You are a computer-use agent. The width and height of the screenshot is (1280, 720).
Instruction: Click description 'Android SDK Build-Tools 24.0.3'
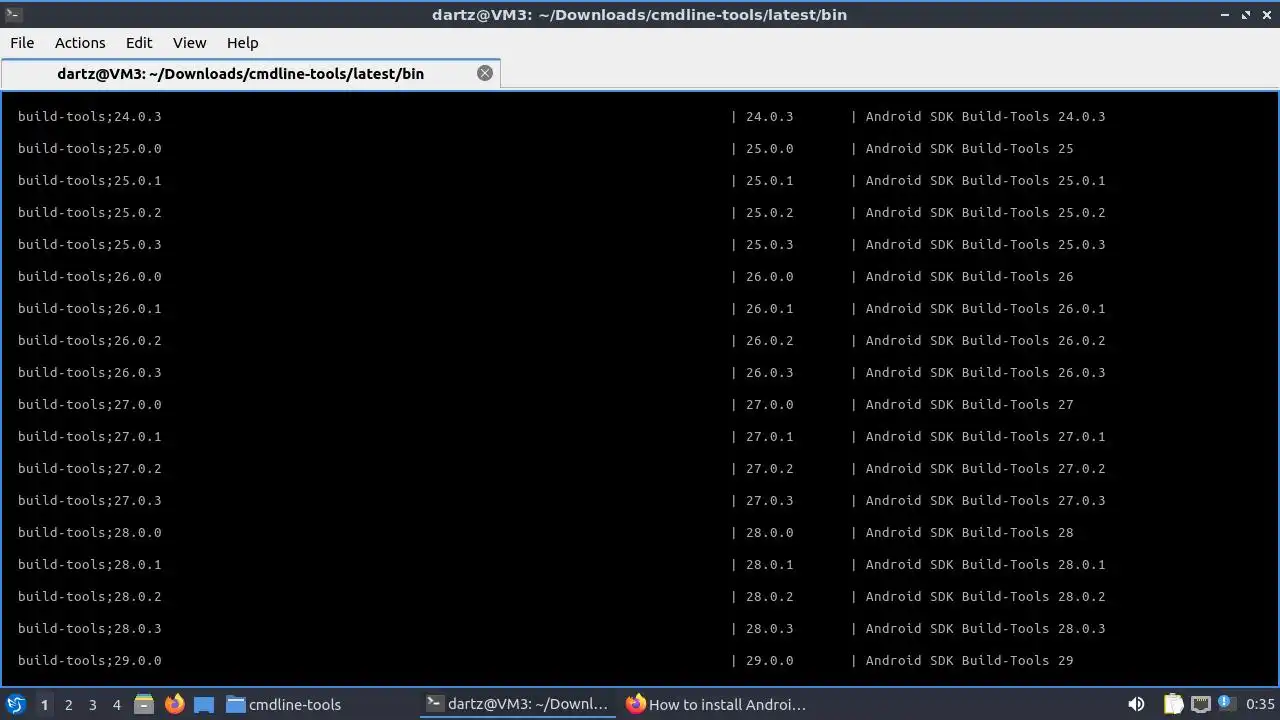985,117
